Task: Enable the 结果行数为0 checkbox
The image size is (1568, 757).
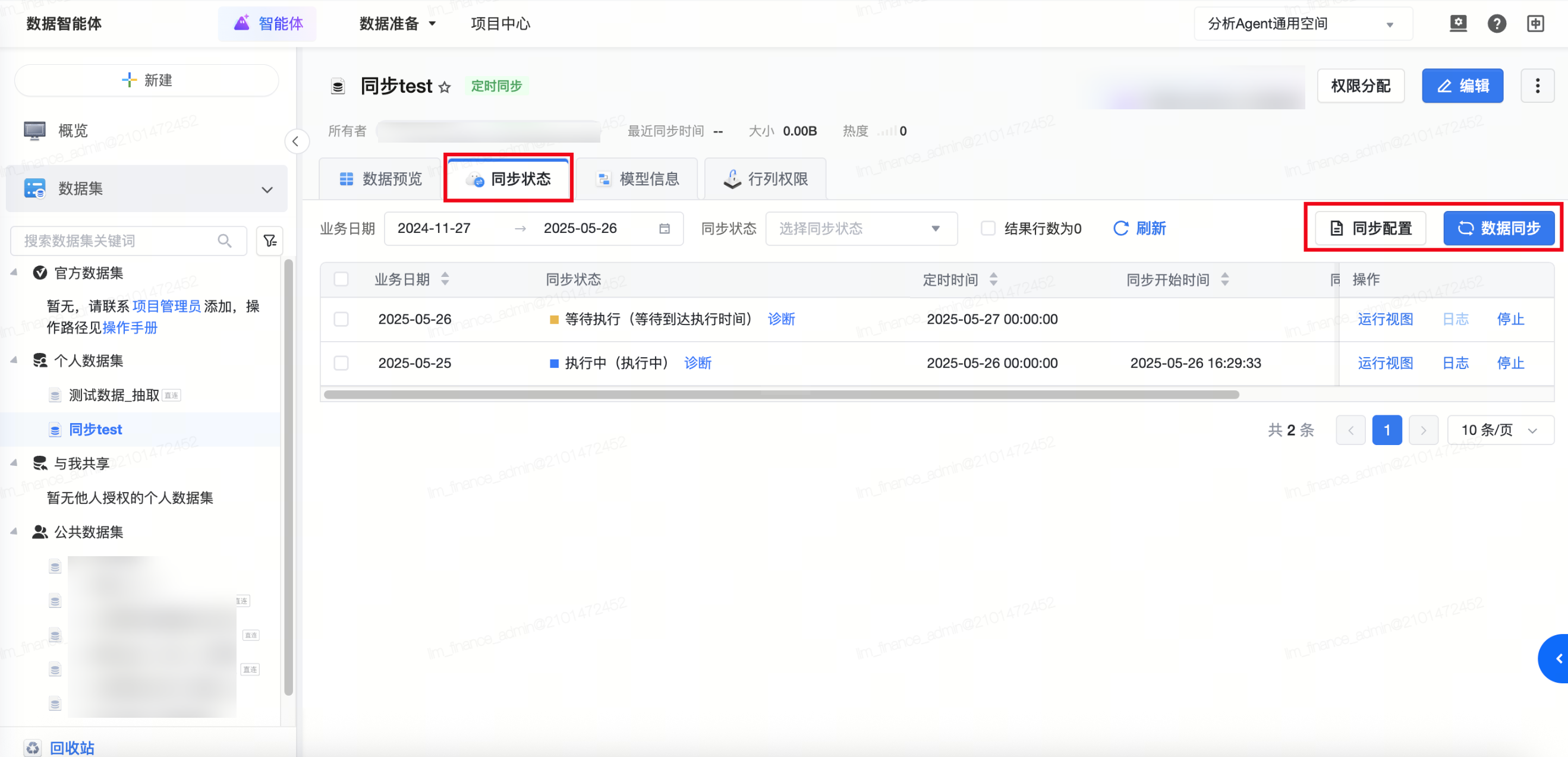Action: click(988, 228)
